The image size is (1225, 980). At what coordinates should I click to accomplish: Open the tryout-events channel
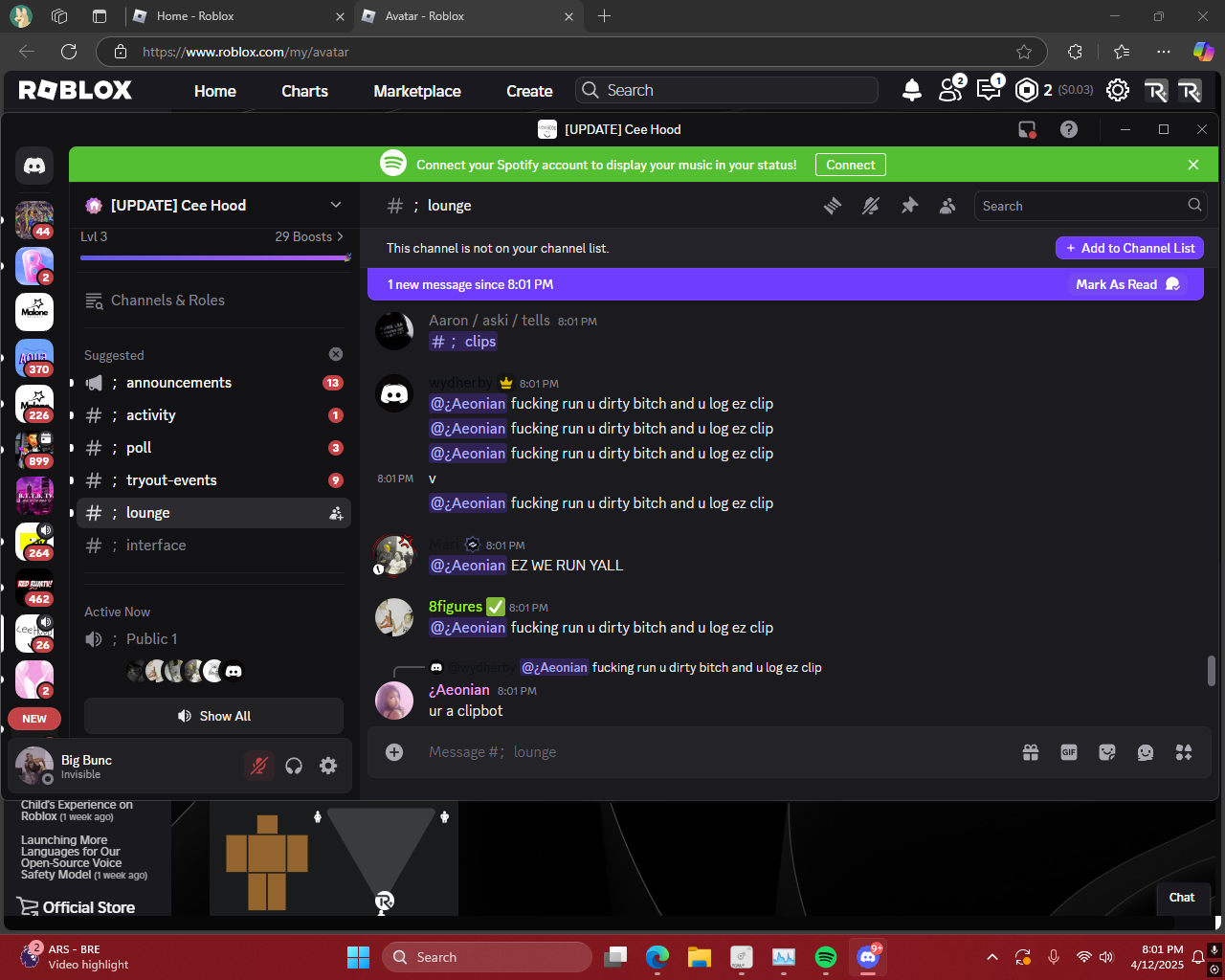click(213, 480)
